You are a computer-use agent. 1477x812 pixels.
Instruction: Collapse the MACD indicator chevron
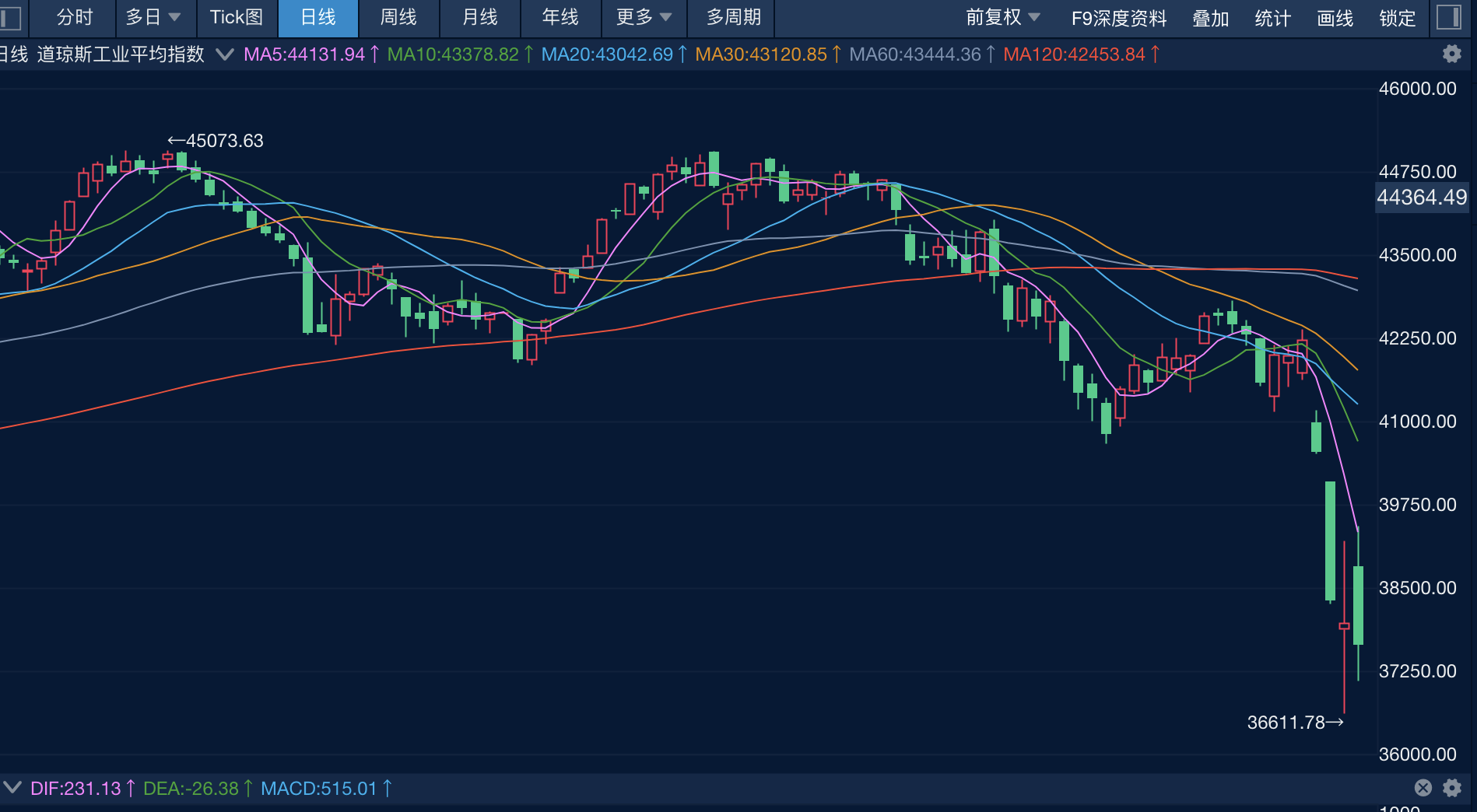[x=12, y=787]
